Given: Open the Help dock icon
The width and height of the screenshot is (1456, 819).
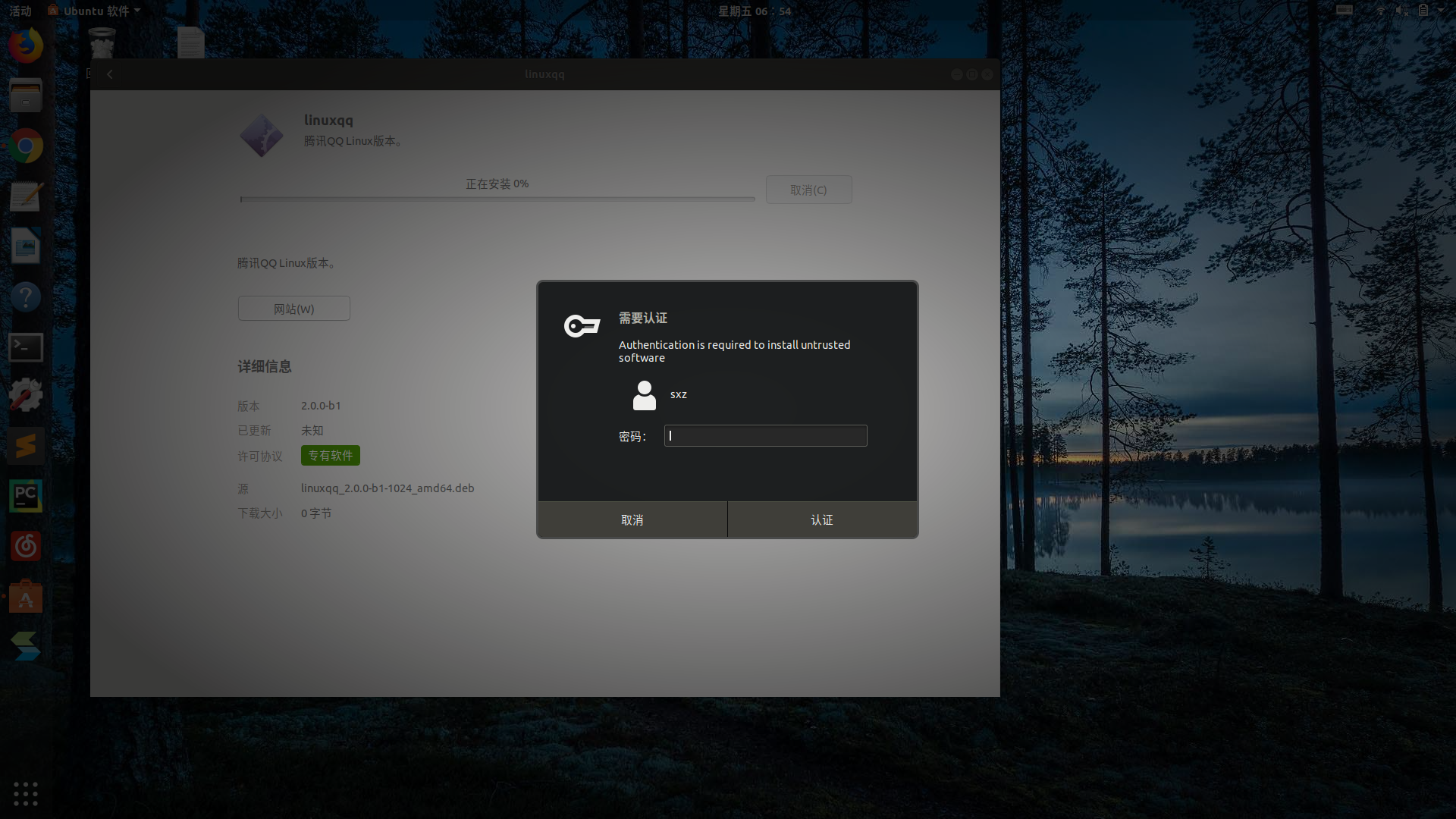Looking at the screenshot, I should pyautogui.click(x=25, y=297).
